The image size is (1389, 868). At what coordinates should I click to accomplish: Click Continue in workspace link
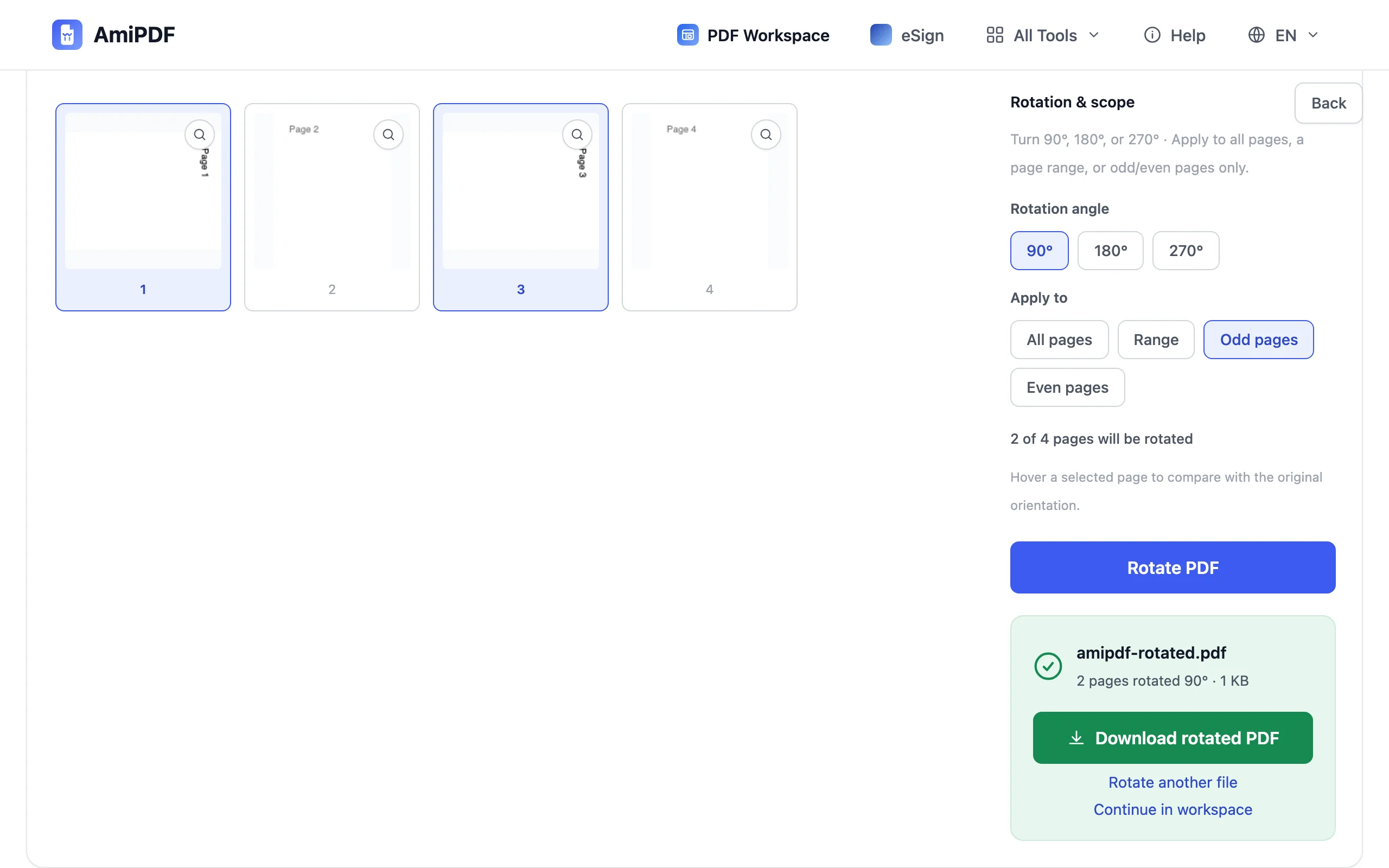1173,809
